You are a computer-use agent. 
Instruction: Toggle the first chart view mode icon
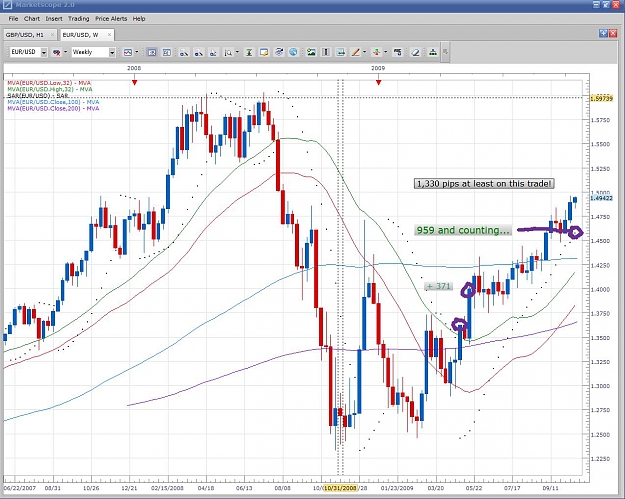coord(151,52)
